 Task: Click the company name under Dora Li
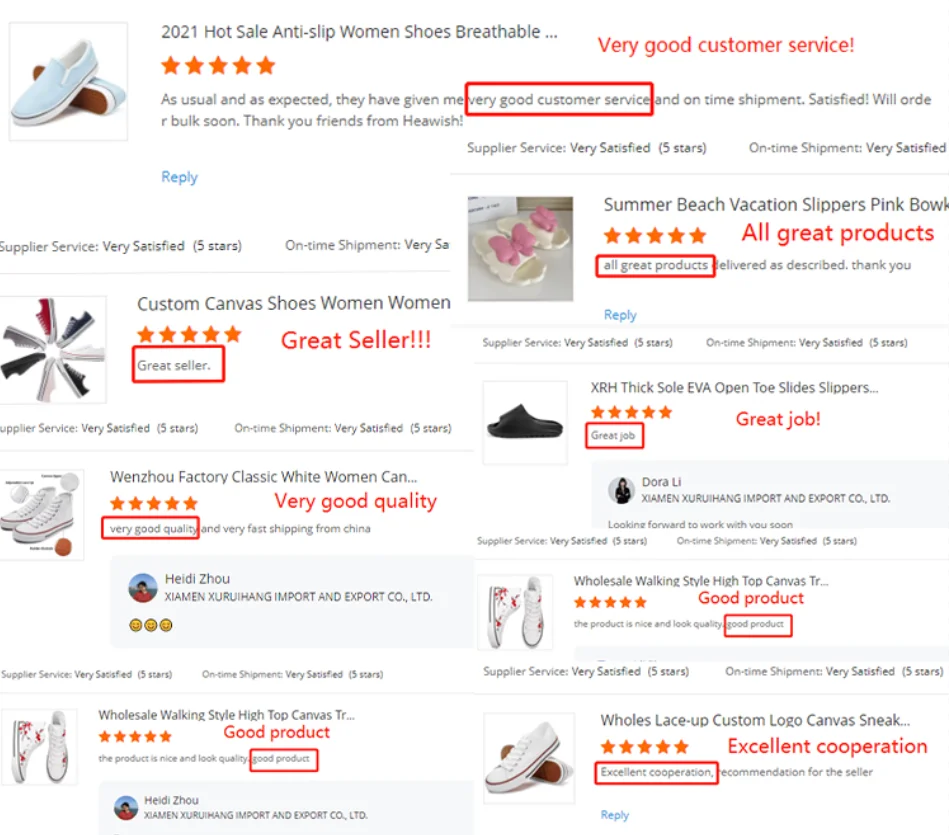click(765, 498)
